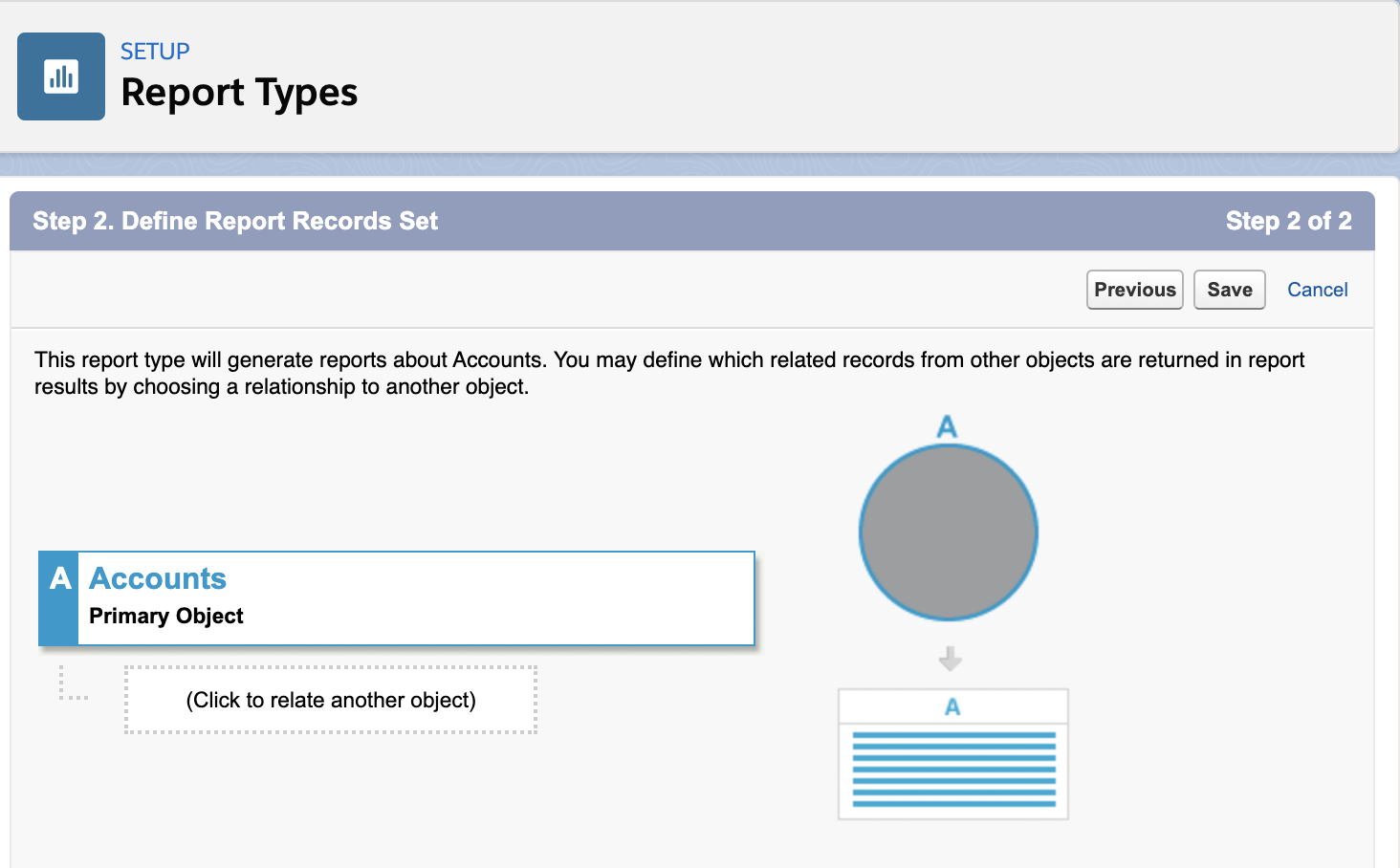Image resolution: width=1400 pixels, height=868 pixels.
Task: Click the SETUP breadcrumb label
Action: (x=155, y=51)
